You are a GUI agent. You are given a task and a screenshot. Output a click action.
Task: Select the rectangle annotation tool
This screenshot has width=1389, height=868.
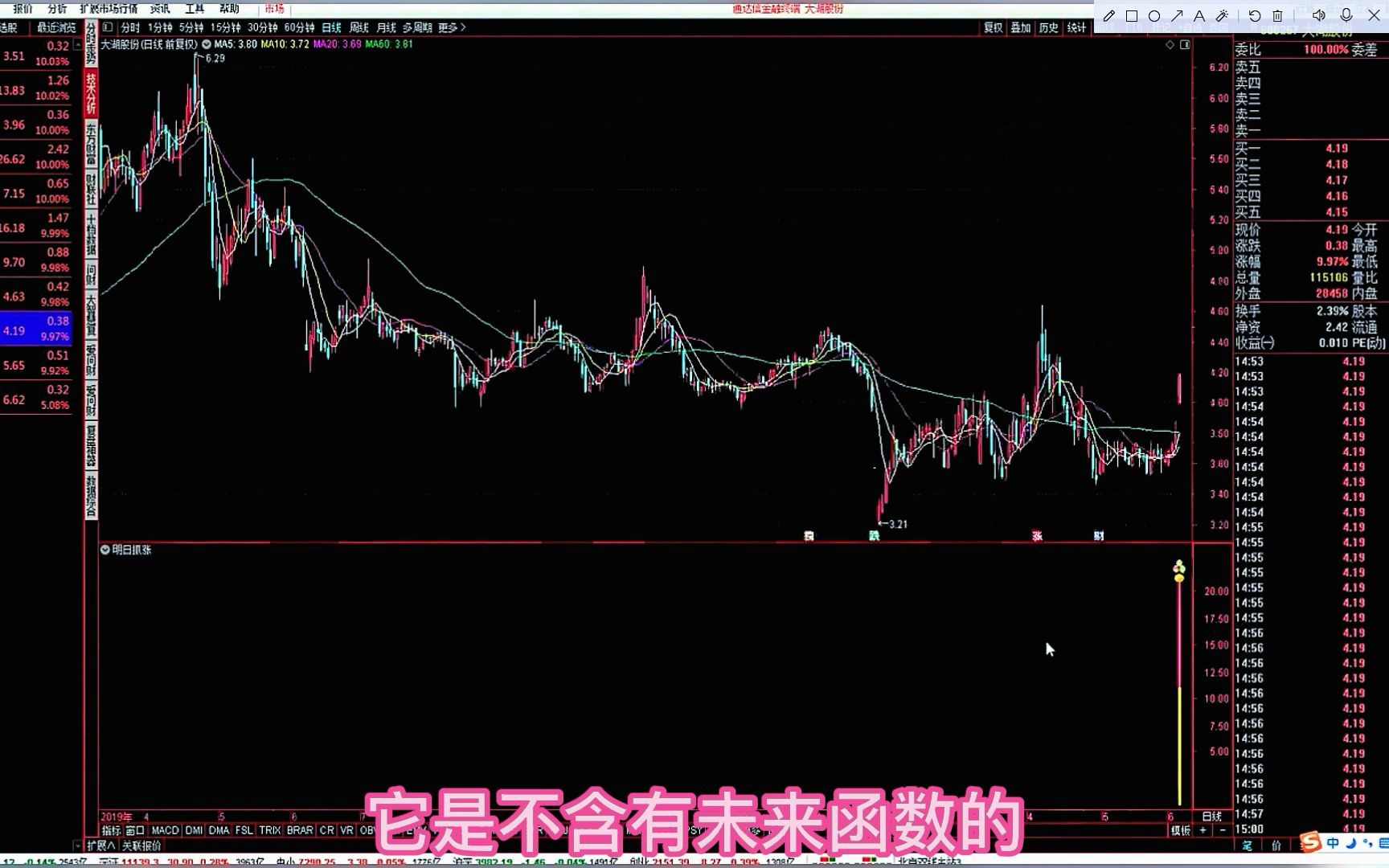(1132, 16)
